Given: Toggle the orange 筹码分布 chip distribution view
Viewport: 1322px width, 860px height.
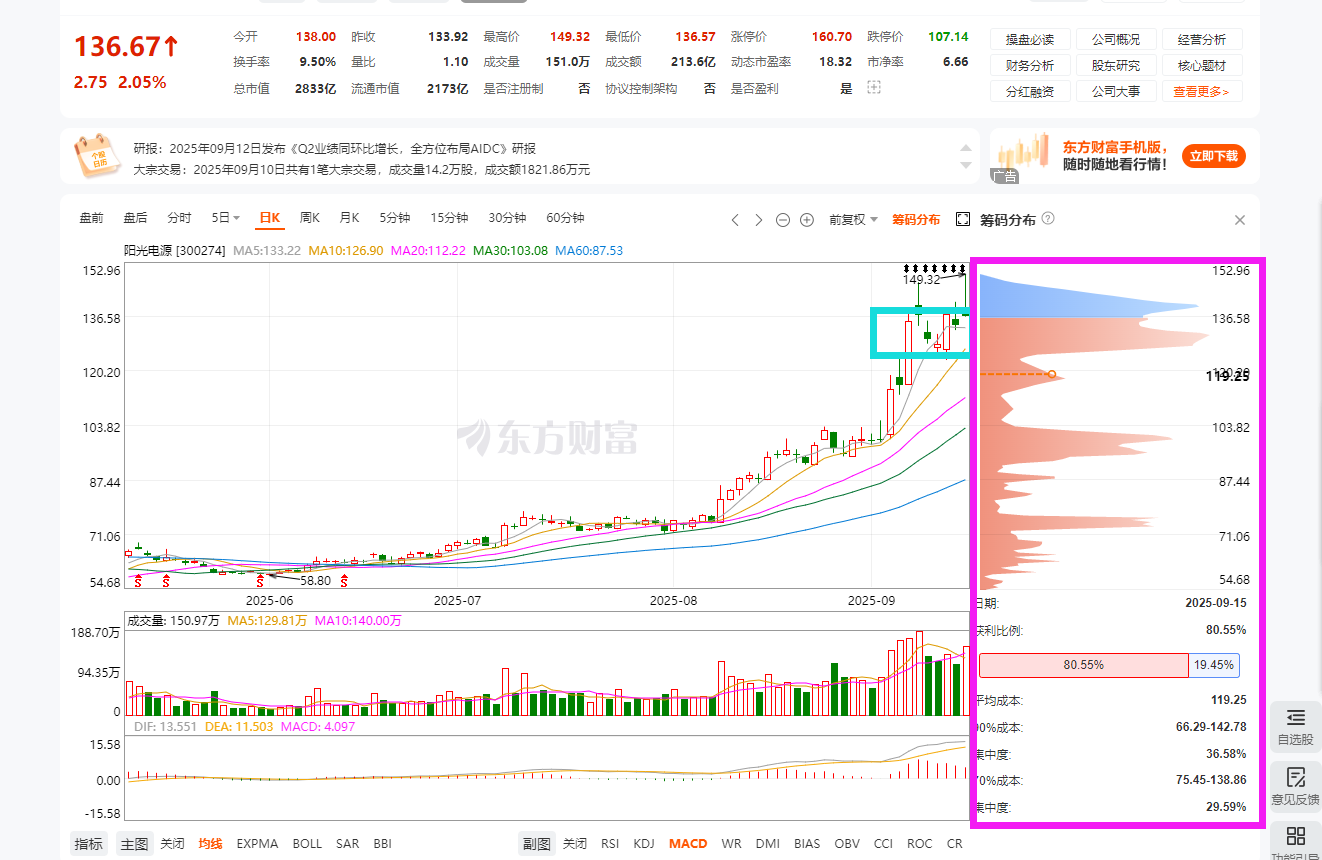Looking at the screenshot, I should coord(916,219).
